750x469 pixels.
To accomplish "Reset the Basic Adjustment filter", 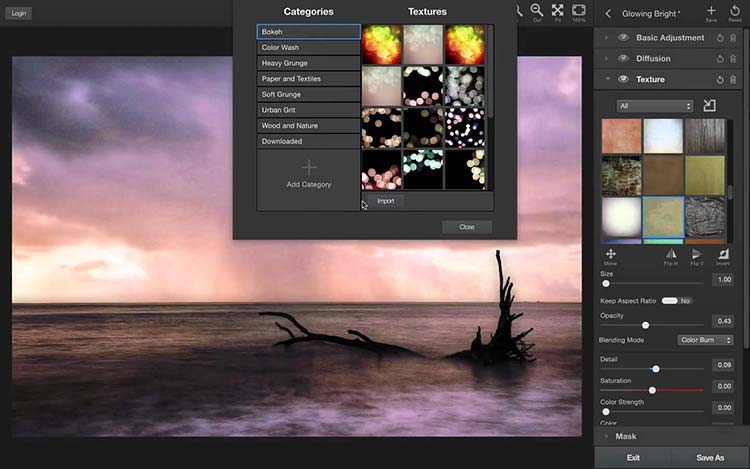I will 720,38.
